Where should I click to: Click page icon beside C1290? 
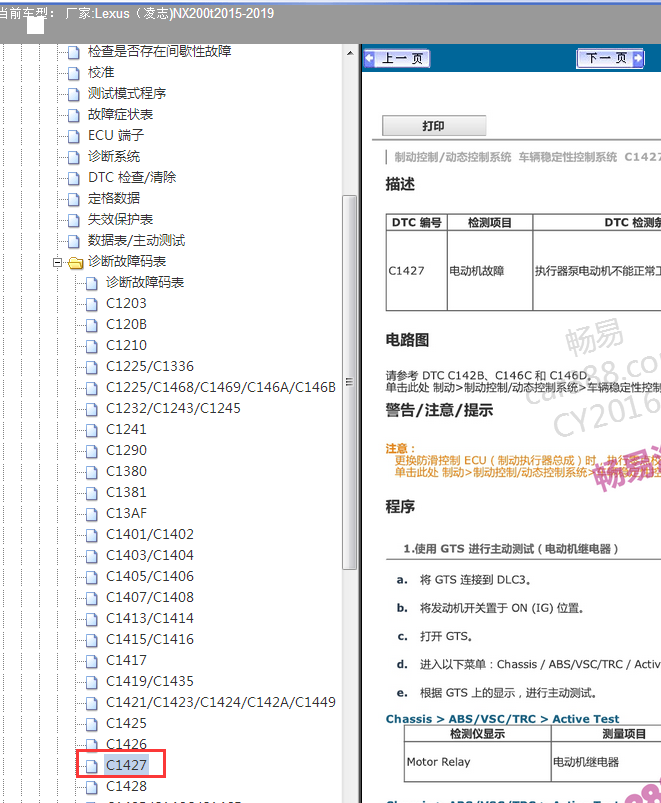click(92, 451)
